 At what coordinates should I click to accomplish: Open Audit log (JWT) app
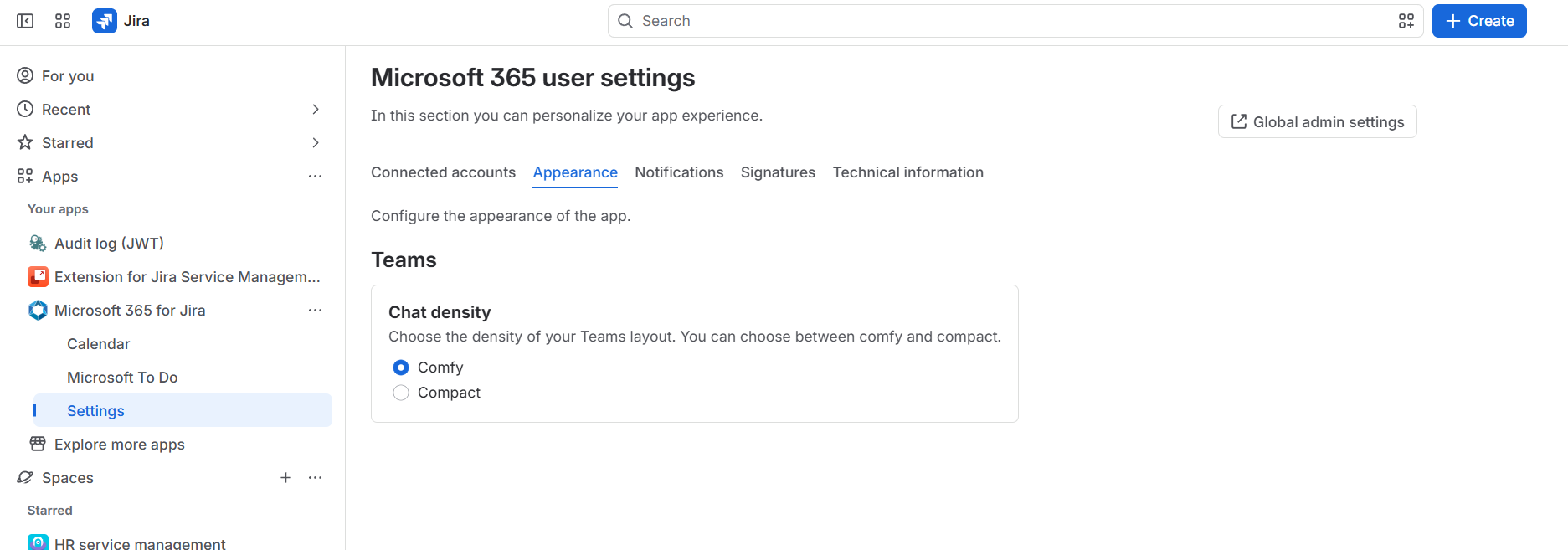(109, 244)
